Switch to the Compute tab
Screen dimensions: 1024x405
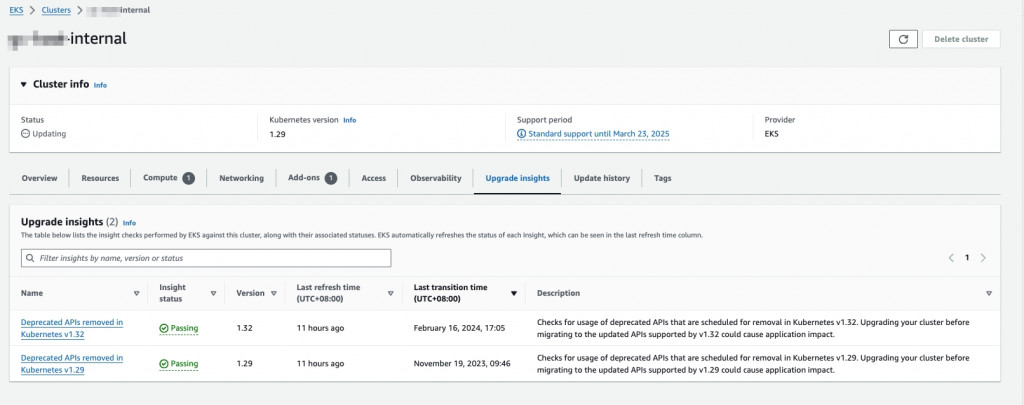coord(168,178)
